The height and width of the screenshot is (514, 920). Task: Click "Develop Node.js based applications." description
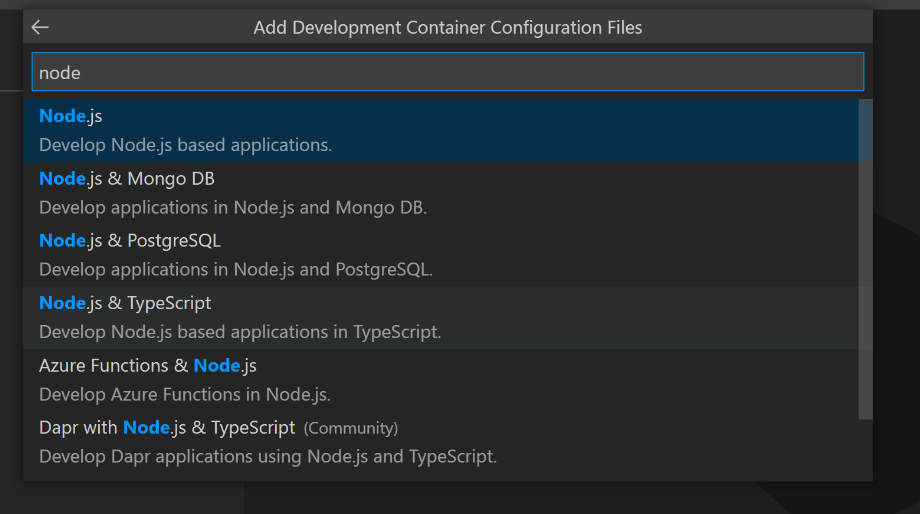click(x=185, y=145)
